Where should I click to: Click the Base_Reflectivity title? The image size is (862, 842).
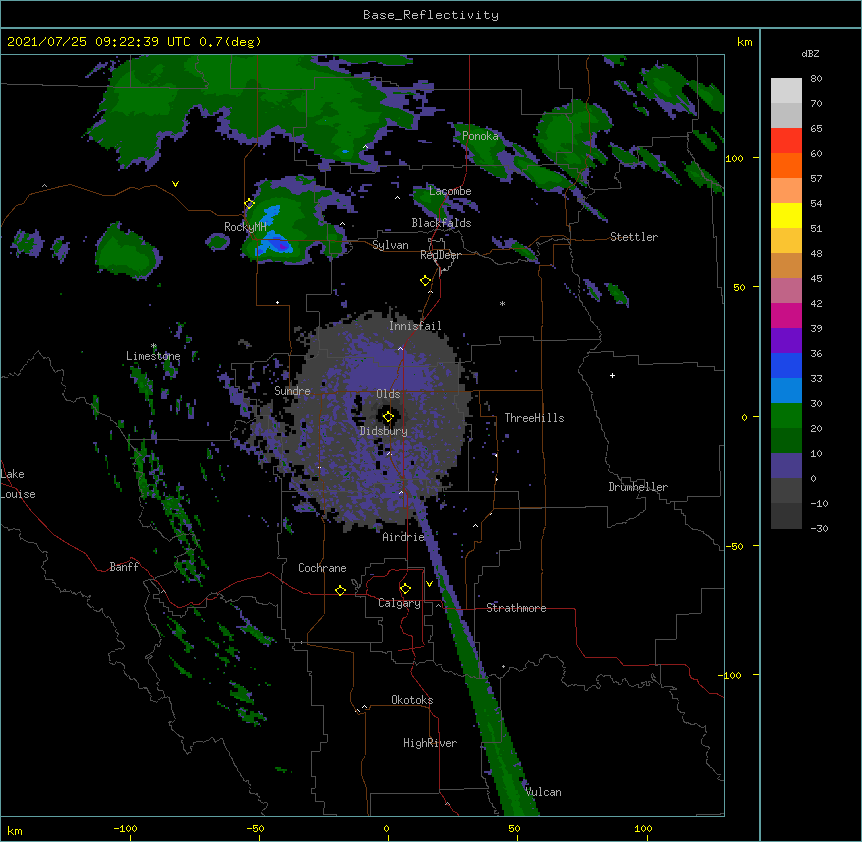(x=431, y=15)
